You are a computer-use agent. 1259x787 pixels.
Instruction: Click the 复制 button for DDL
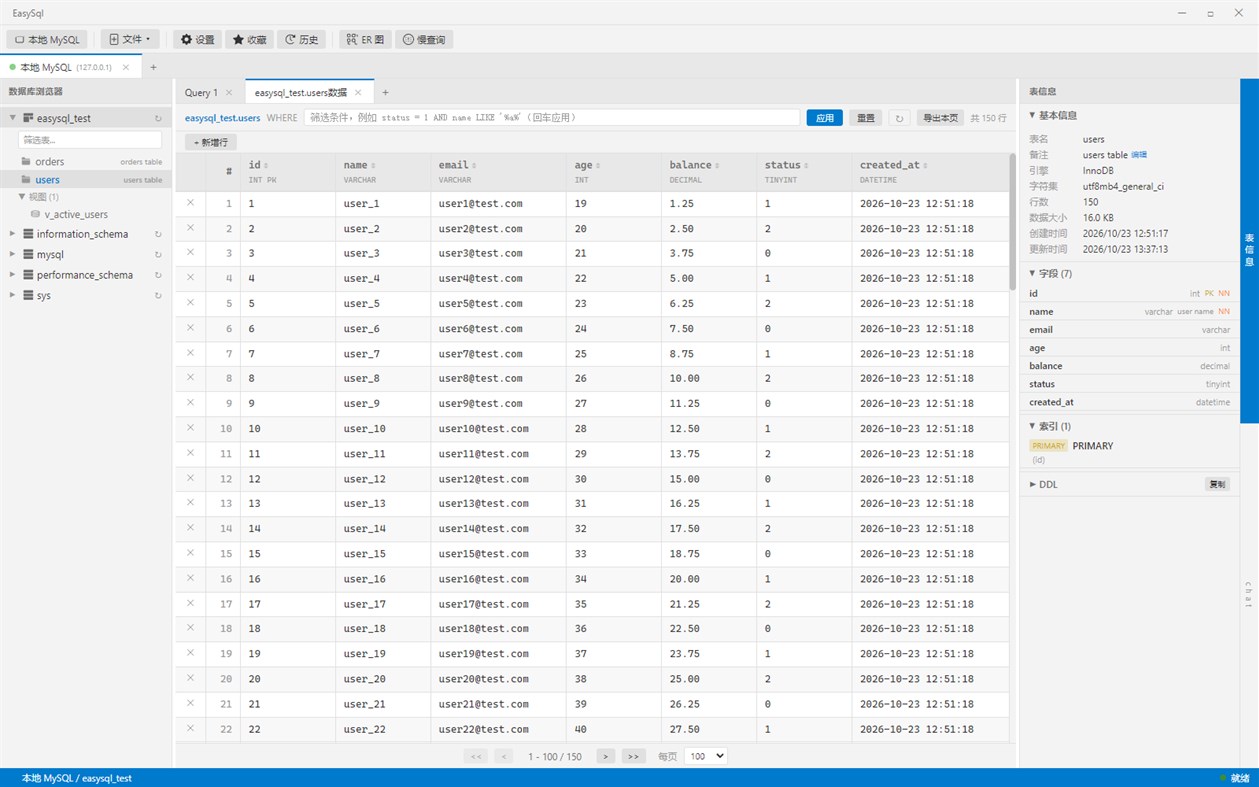coord(1217,484)
